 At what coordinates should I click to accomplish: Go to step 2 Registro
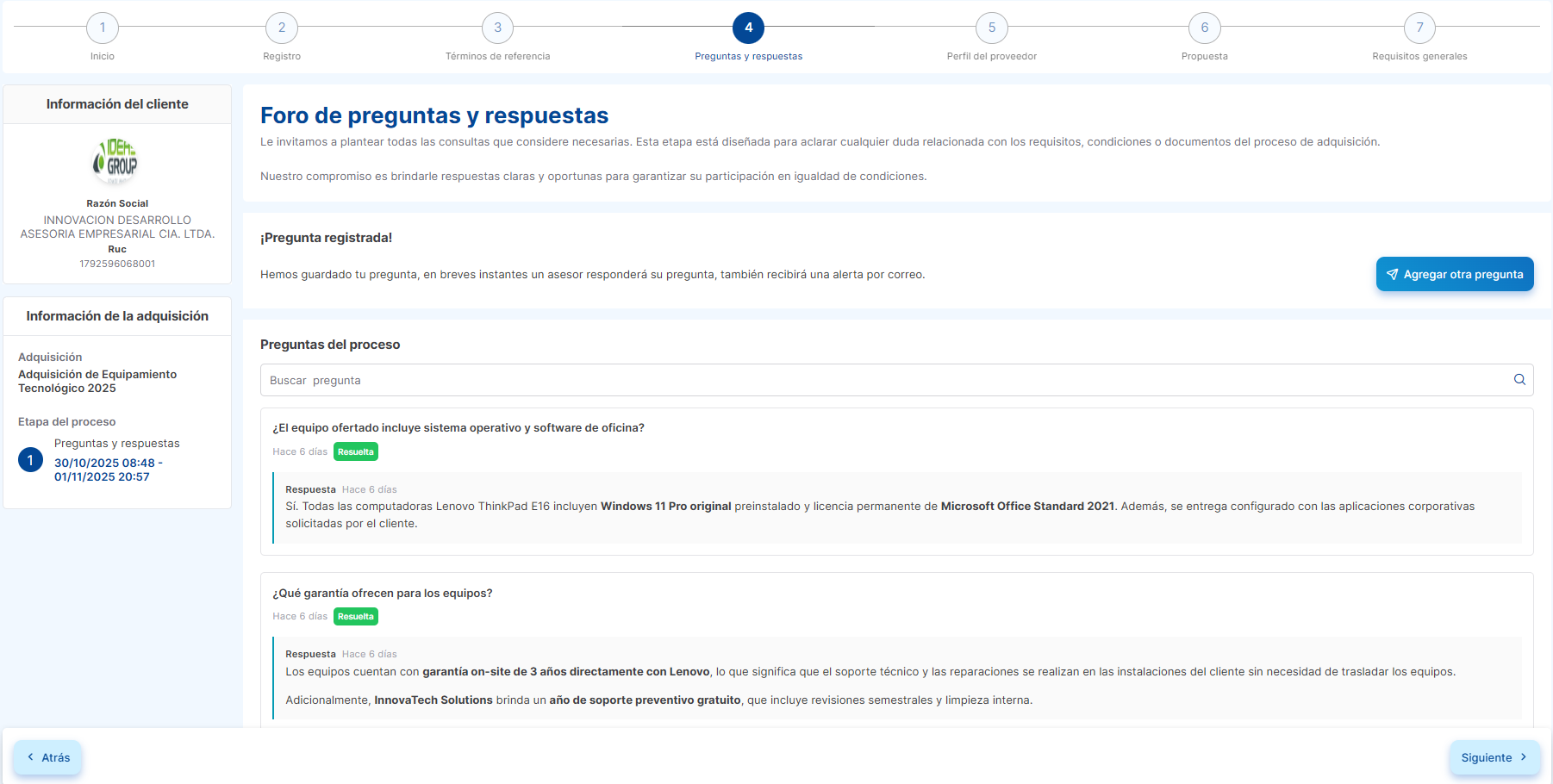pos(282,28)
